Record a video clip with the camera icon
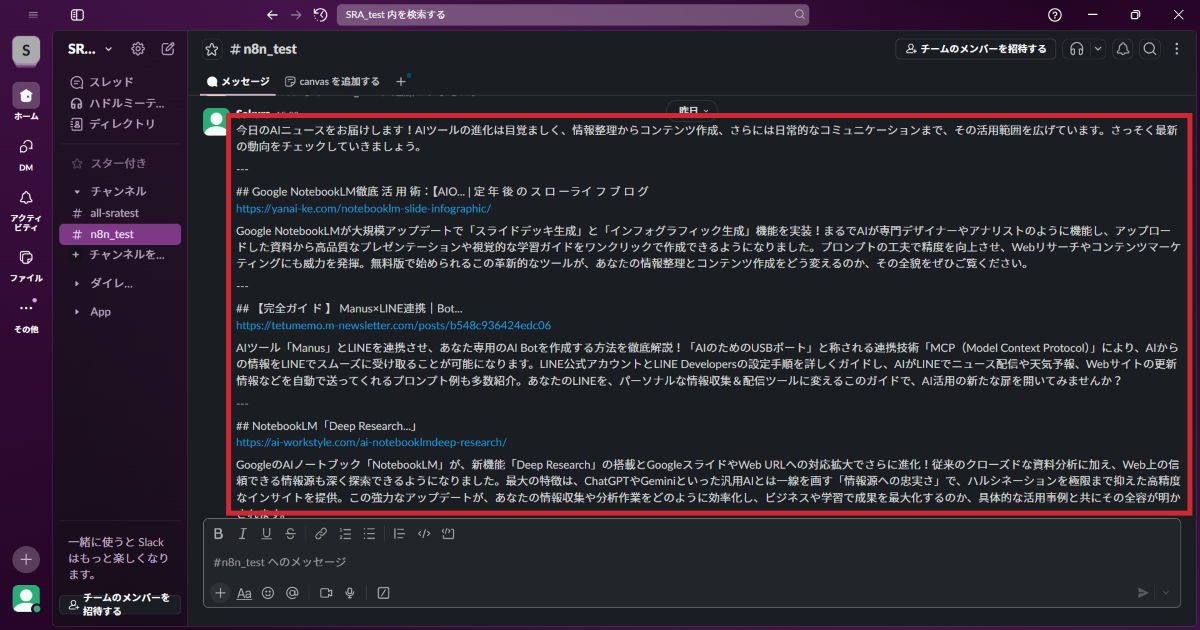Viewport: 1200px width, 630px height. pyautogui.click(x=326, y=593)
